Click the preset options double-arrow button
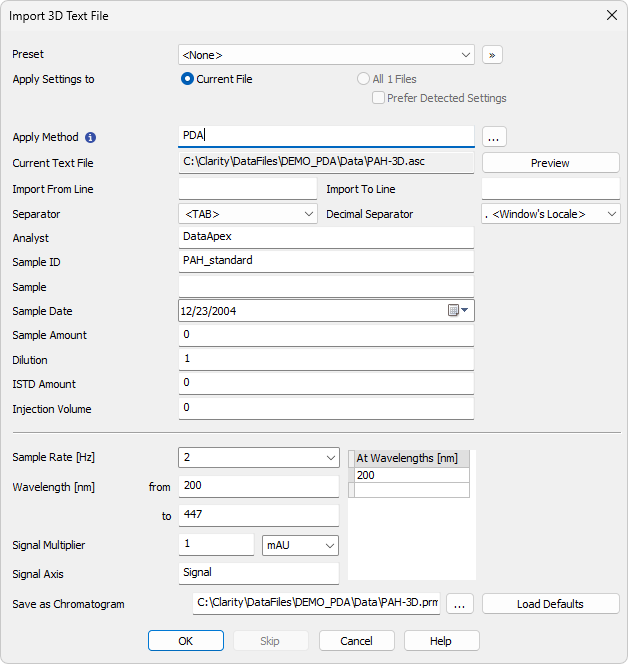Viewport: 628px width, 664px height. [x=492, y=55]
